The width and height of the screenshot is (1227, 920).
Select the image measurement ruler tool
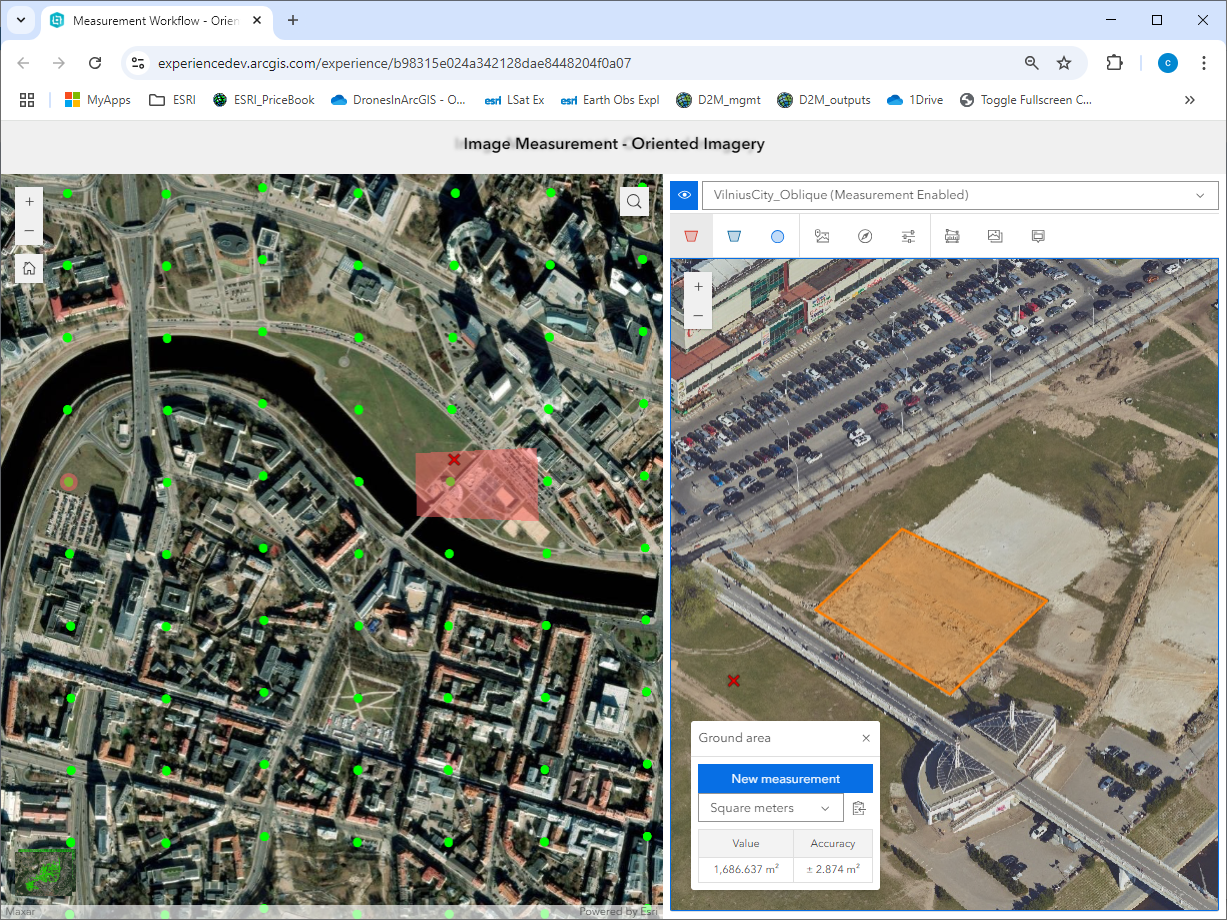[x=952, y=236]
